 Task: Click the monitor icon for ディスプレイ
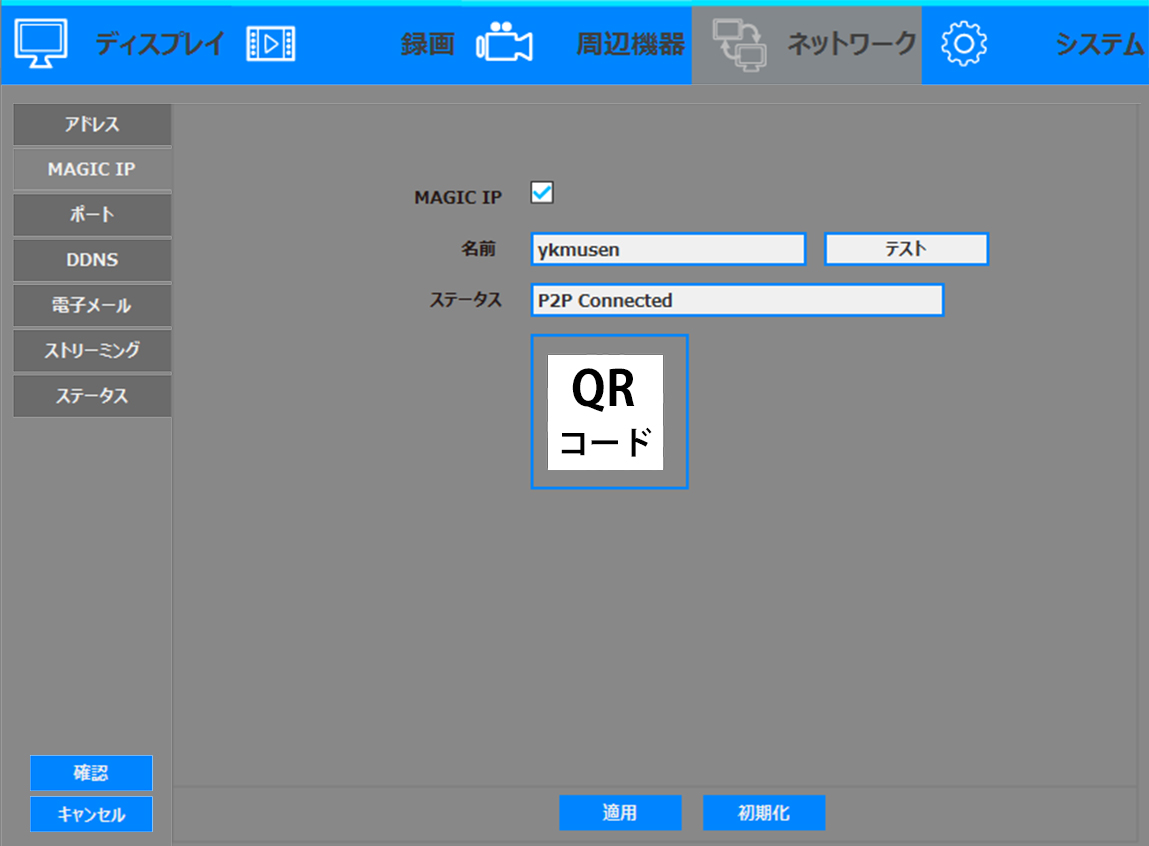41,44
